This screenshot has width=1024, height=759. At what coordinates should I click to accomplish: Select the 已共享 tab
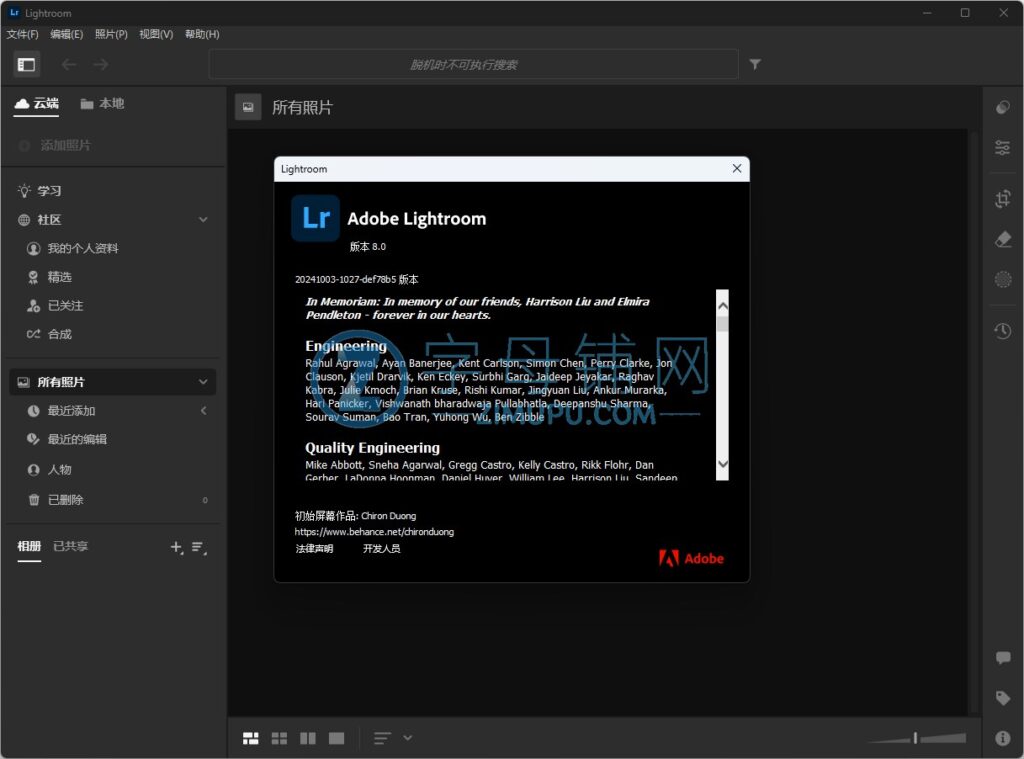(x=71, y=546)
